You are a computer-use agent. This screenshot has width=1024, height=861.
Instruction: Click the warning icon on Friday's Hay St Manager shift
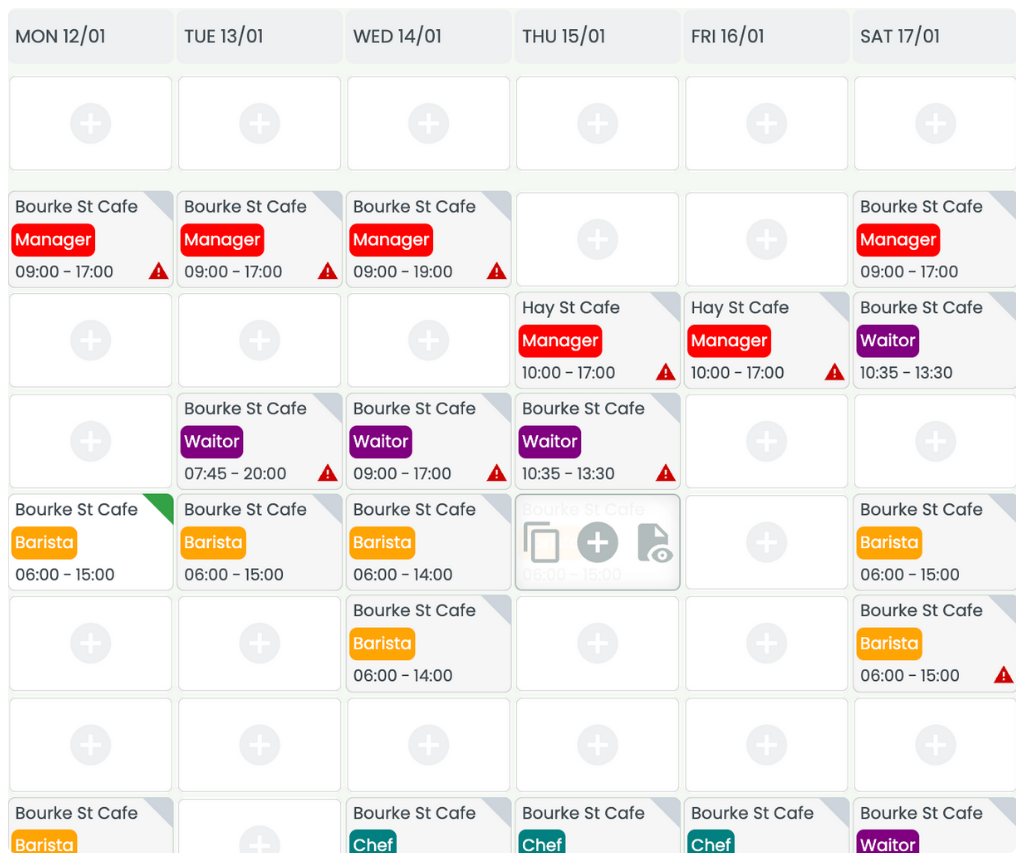pos(835,372)
